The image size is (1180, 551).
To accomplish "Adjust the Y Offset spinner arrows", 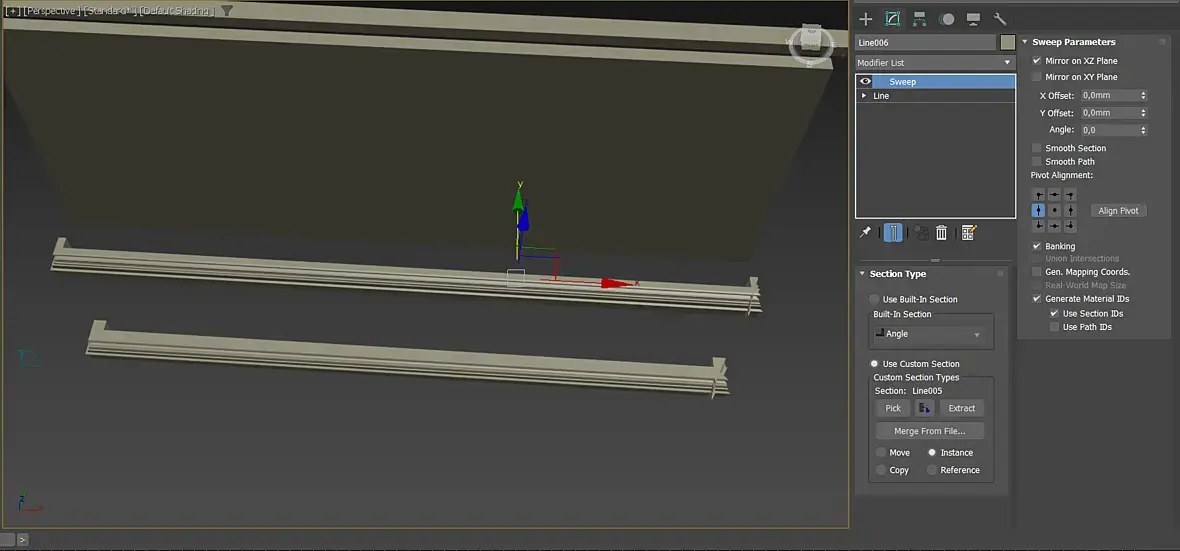I will pos(1143,113).
